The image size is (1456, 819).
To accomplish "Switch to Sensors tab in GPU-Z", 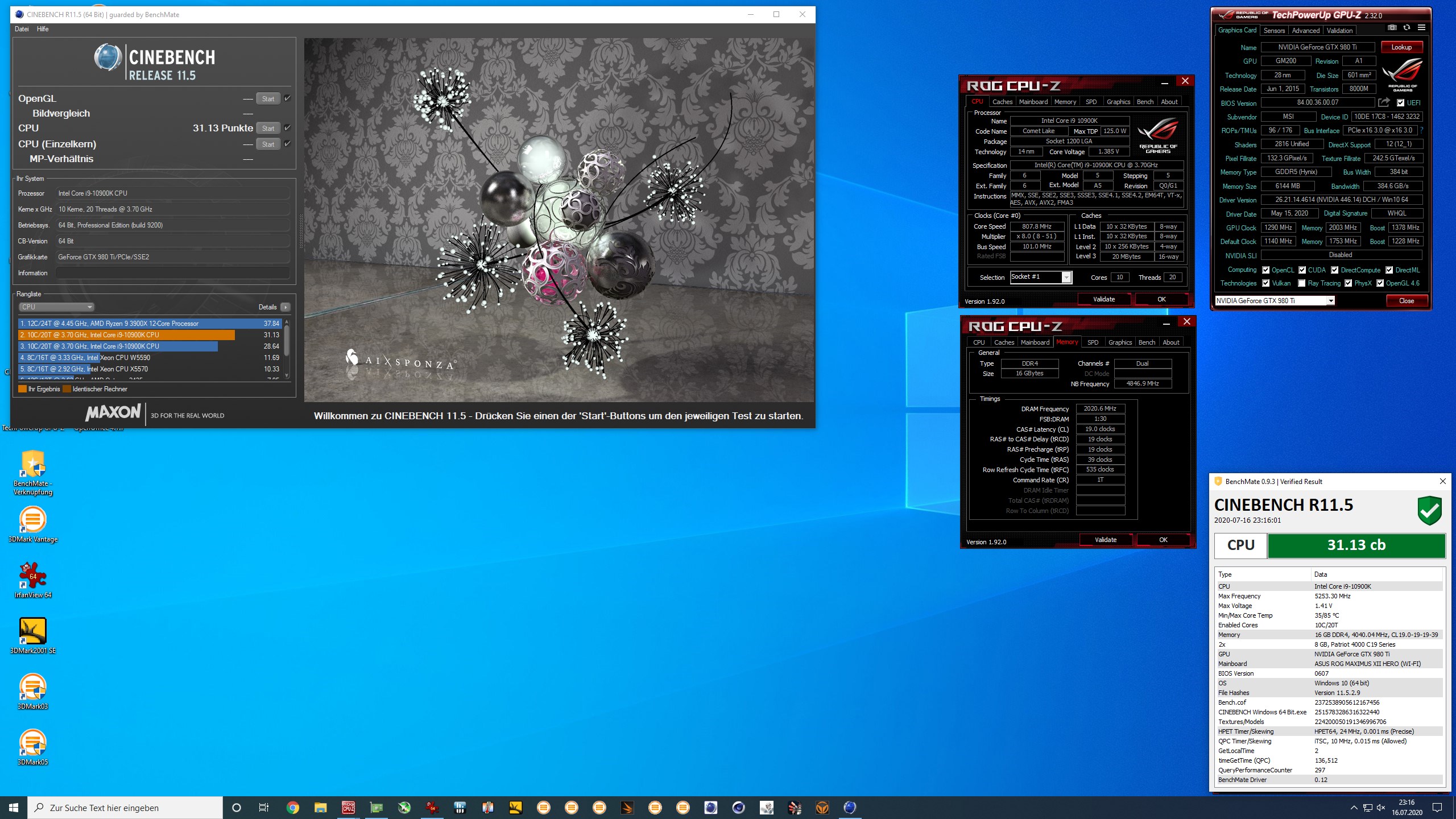I will tap(1274, 30).
